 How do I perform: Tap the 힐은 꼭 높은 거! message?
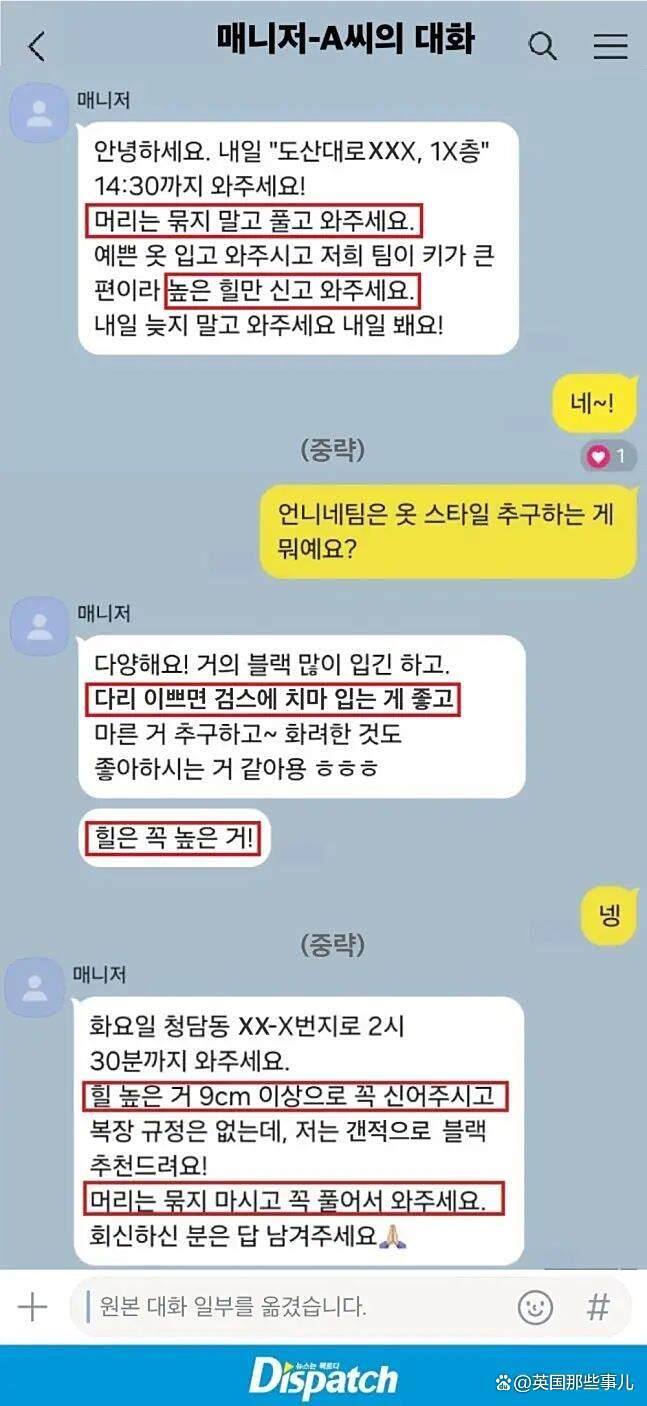(174, 839)
